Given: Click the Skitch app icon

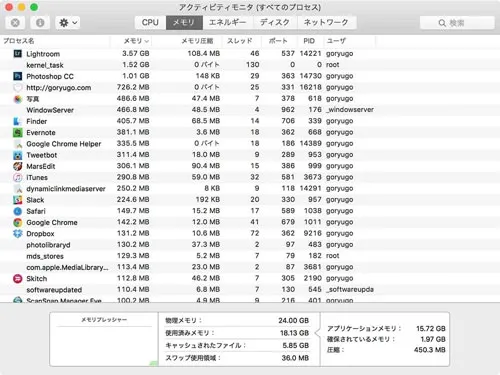Looking at the screenshot, I should pyautogui.click(x=18, y=278).
